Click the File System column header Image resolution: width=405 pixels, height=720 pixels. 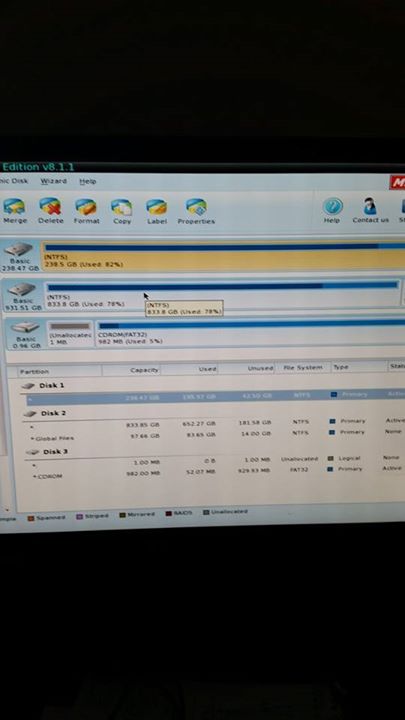pos(302,367)
